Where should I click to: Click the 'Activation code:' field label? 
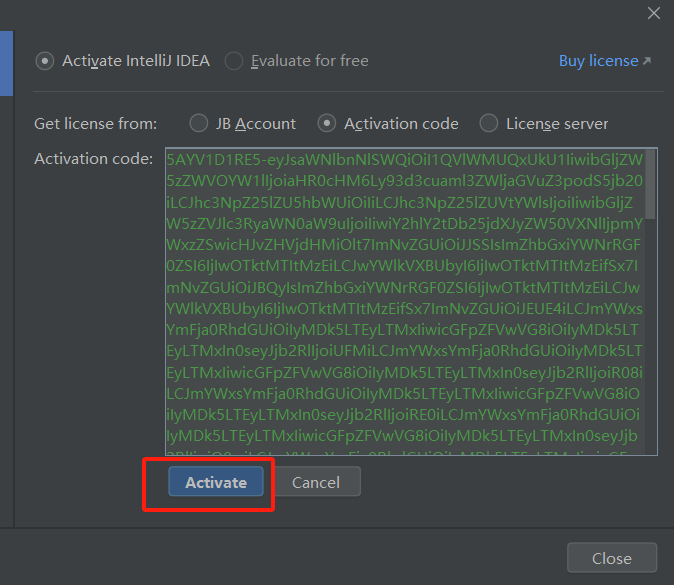[93, 159]
